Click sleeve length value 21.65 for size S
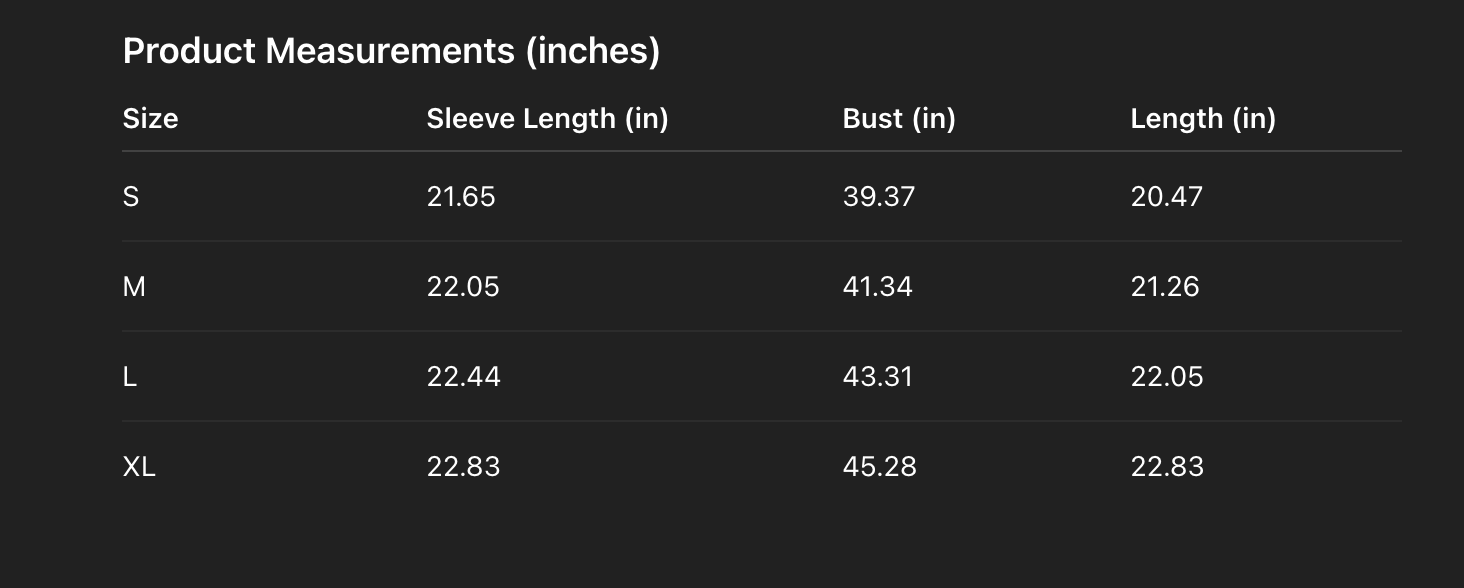 461,197
